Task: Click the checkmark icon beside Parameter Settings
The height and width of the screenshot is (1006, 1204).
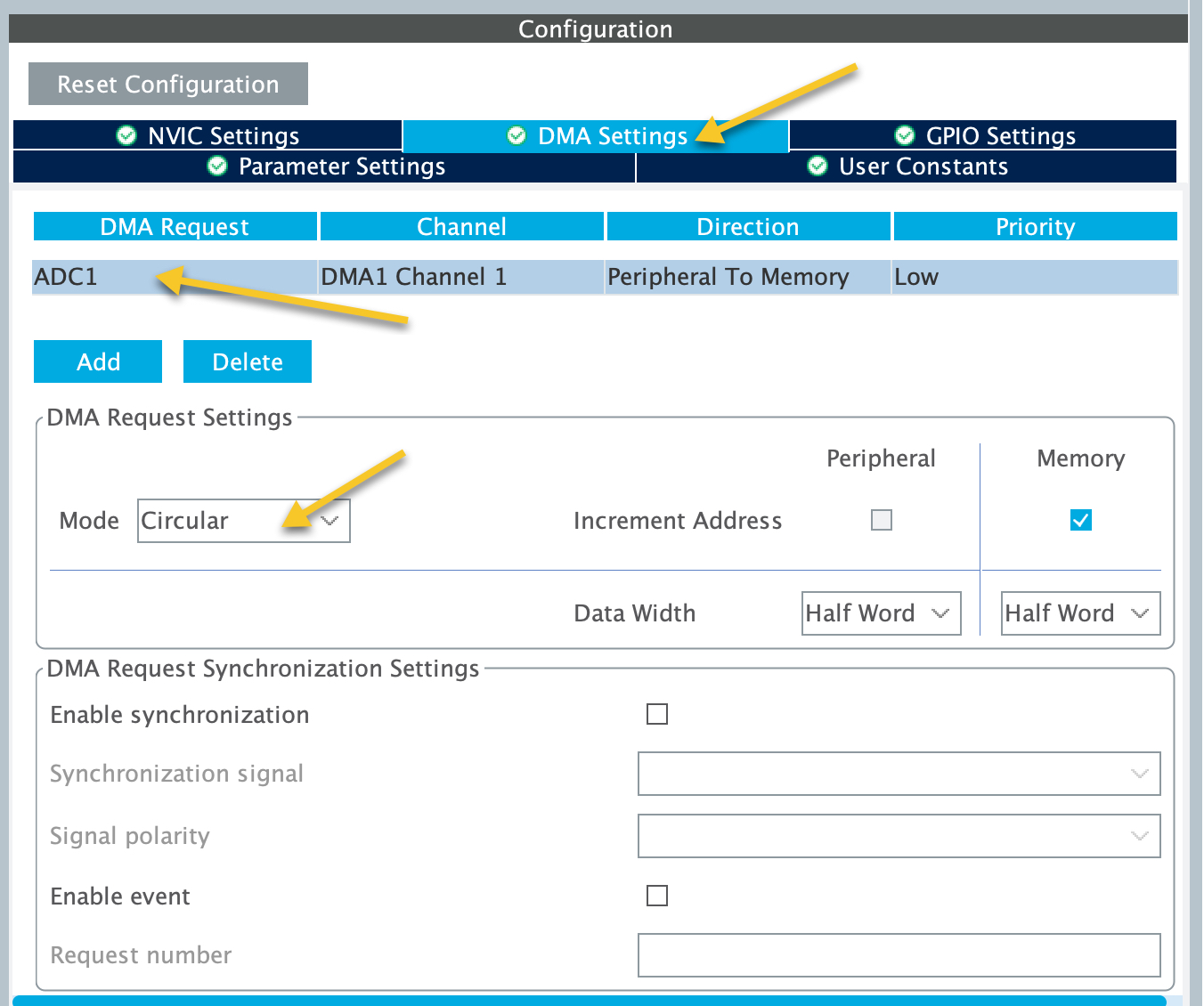Action: [x=216, y=166]
